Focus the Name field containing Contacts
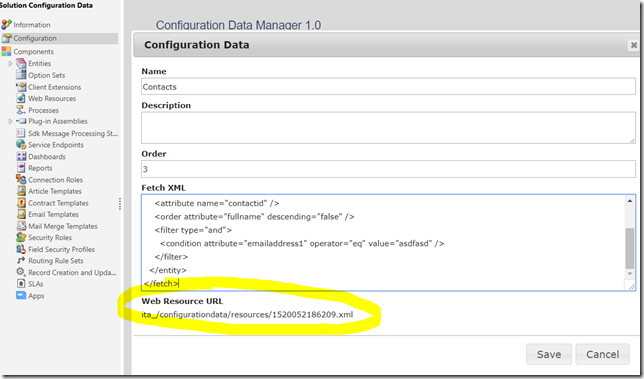644x379 pixels. click(x=388, y=87)
